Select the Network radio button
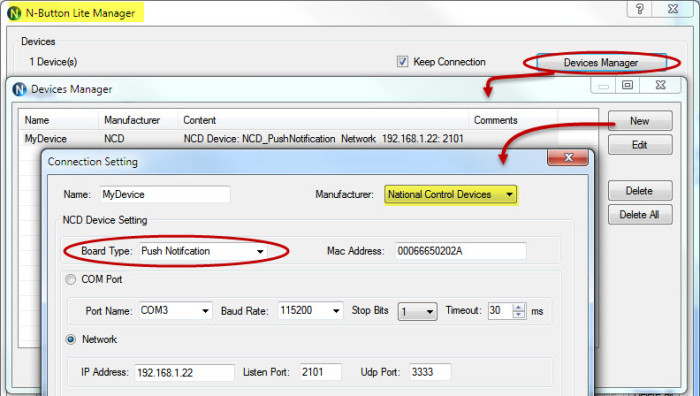The image size is (700, 396). click(71, 339)
